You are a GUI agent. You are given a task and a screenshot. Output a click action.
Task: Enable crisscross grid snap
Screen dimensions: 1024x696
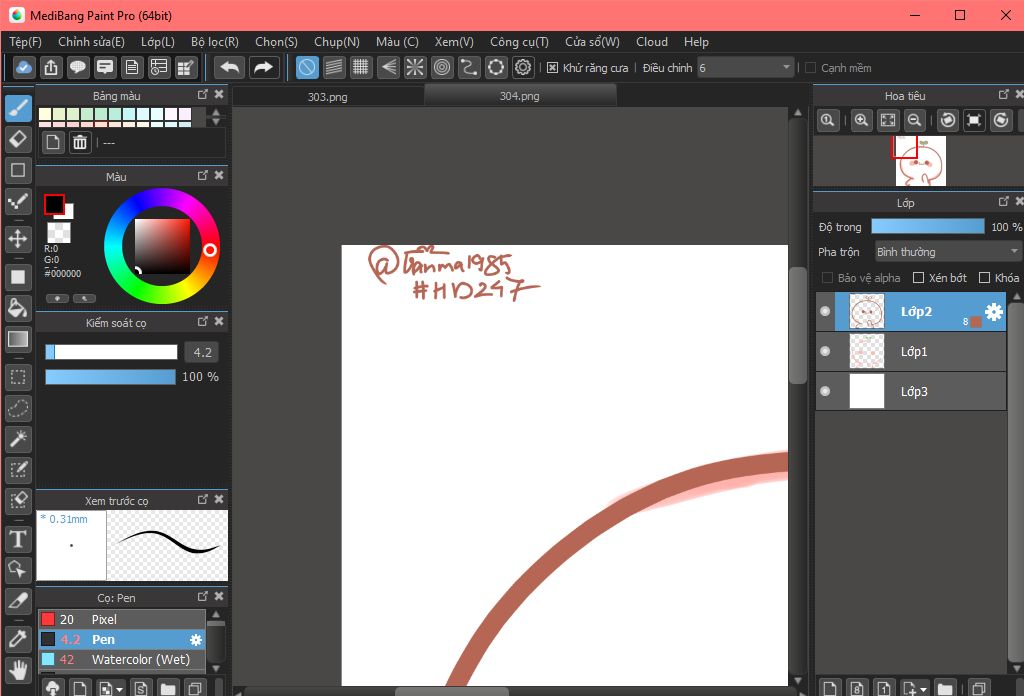360,67
